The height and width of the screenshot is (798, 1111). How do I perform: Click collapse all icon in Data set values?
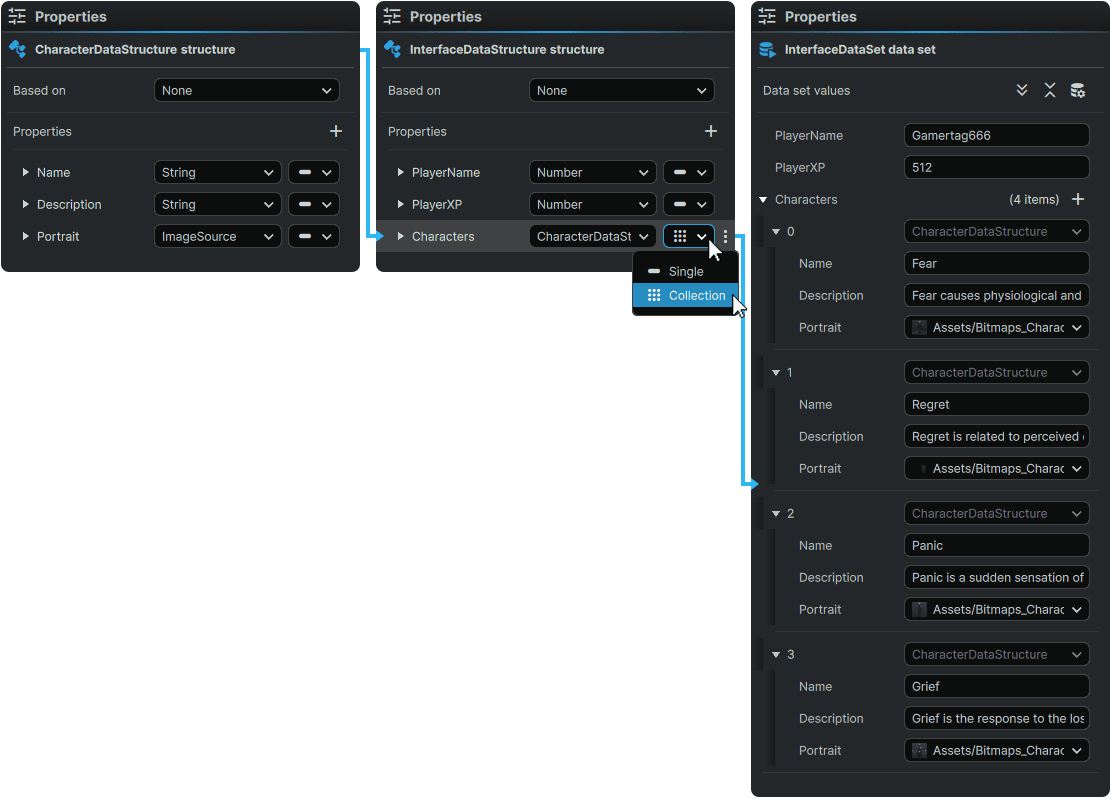[1050, 90]
